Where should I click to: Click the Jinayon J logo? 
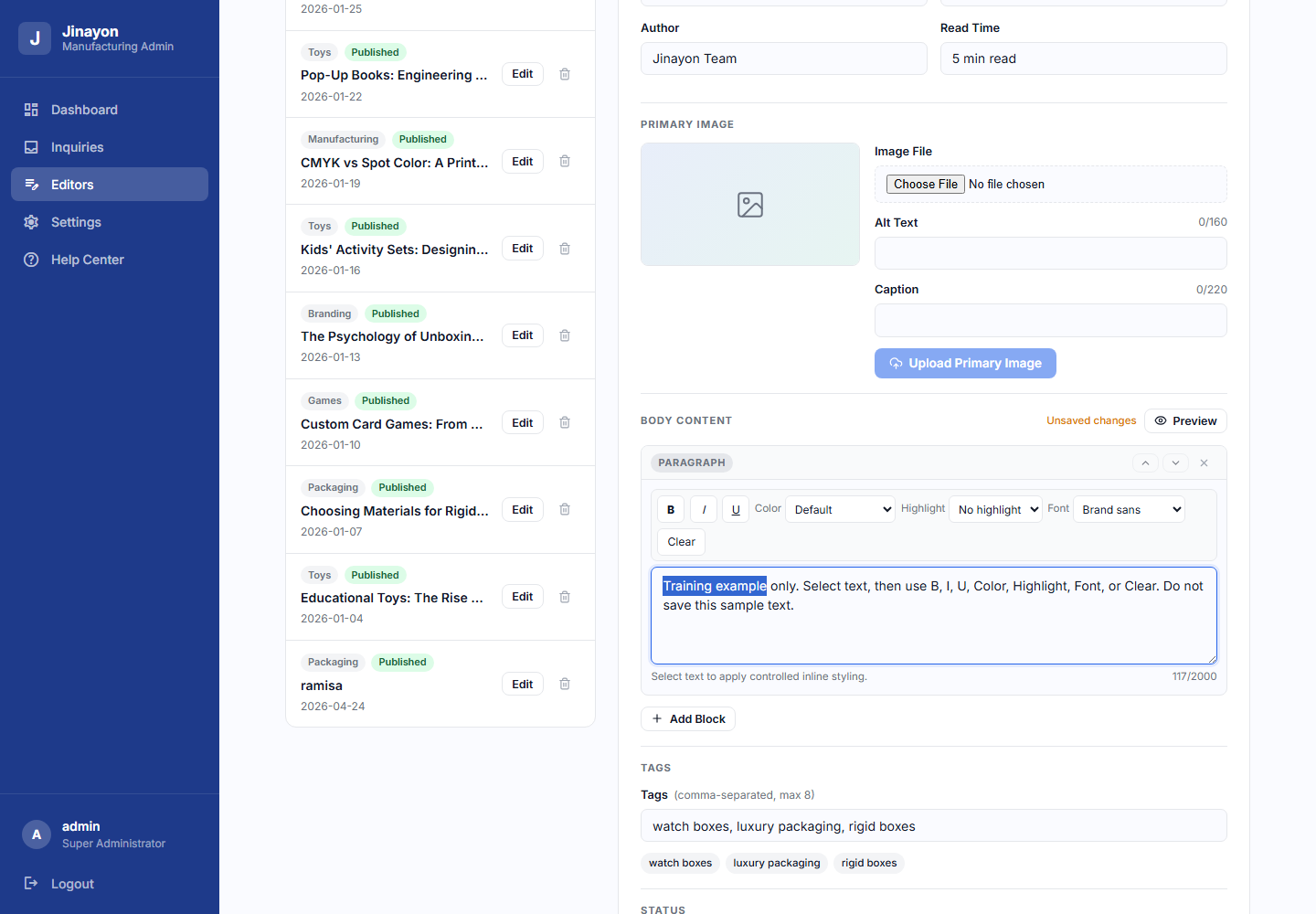(x=35, y=38)
